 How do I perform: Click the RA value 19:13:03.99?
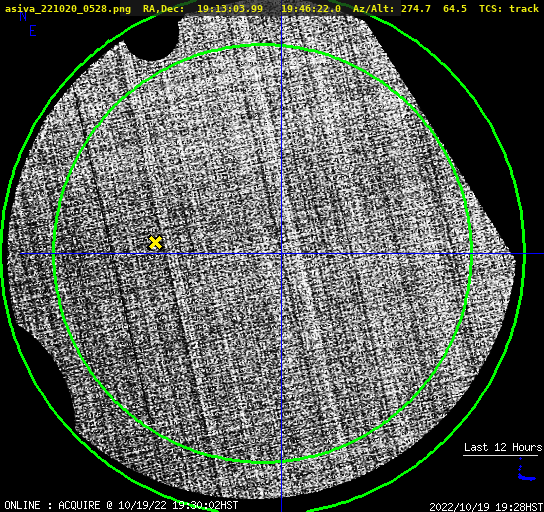coord(230,9)
